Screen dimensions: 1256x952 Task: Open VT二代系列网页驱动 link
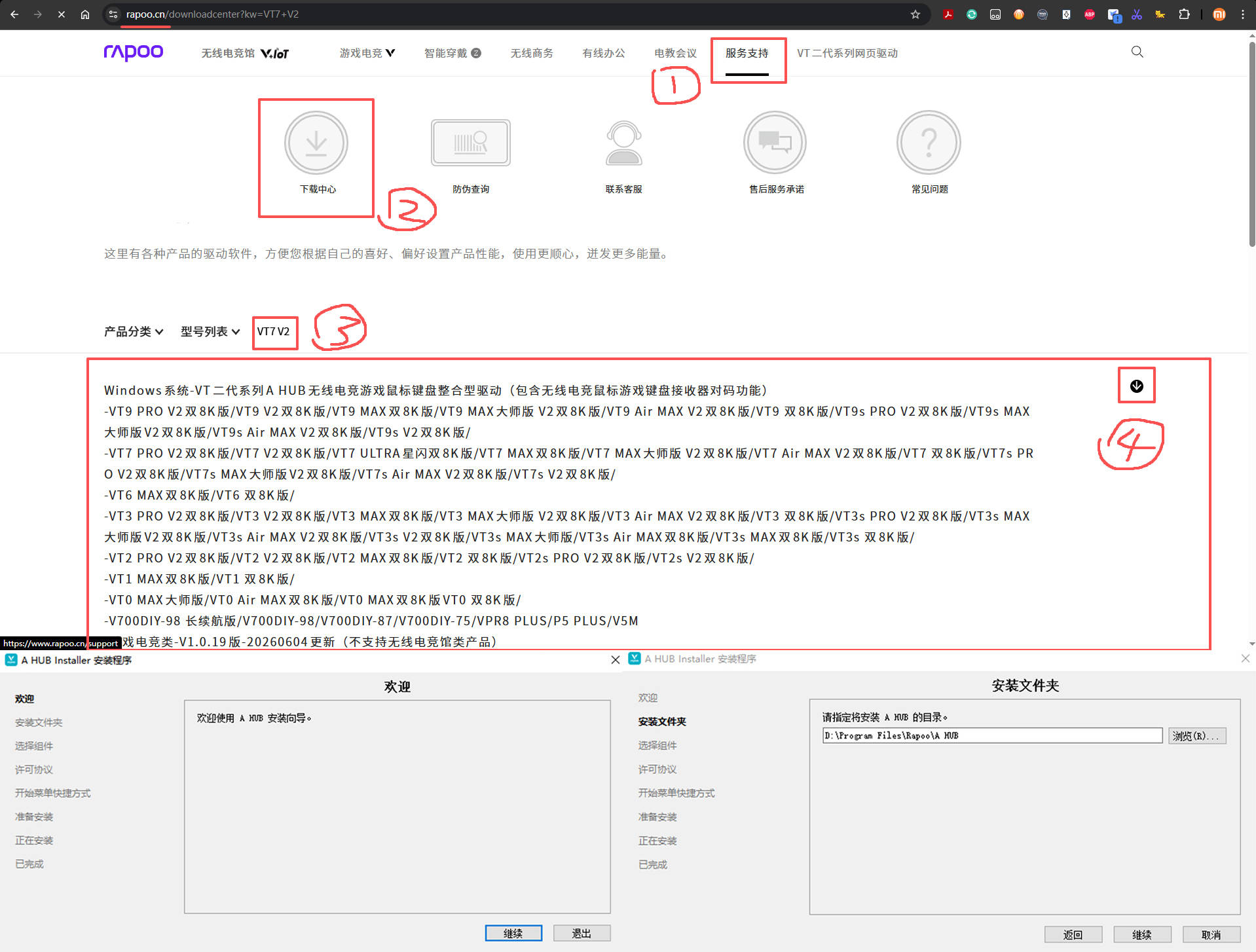pos(847,53)
